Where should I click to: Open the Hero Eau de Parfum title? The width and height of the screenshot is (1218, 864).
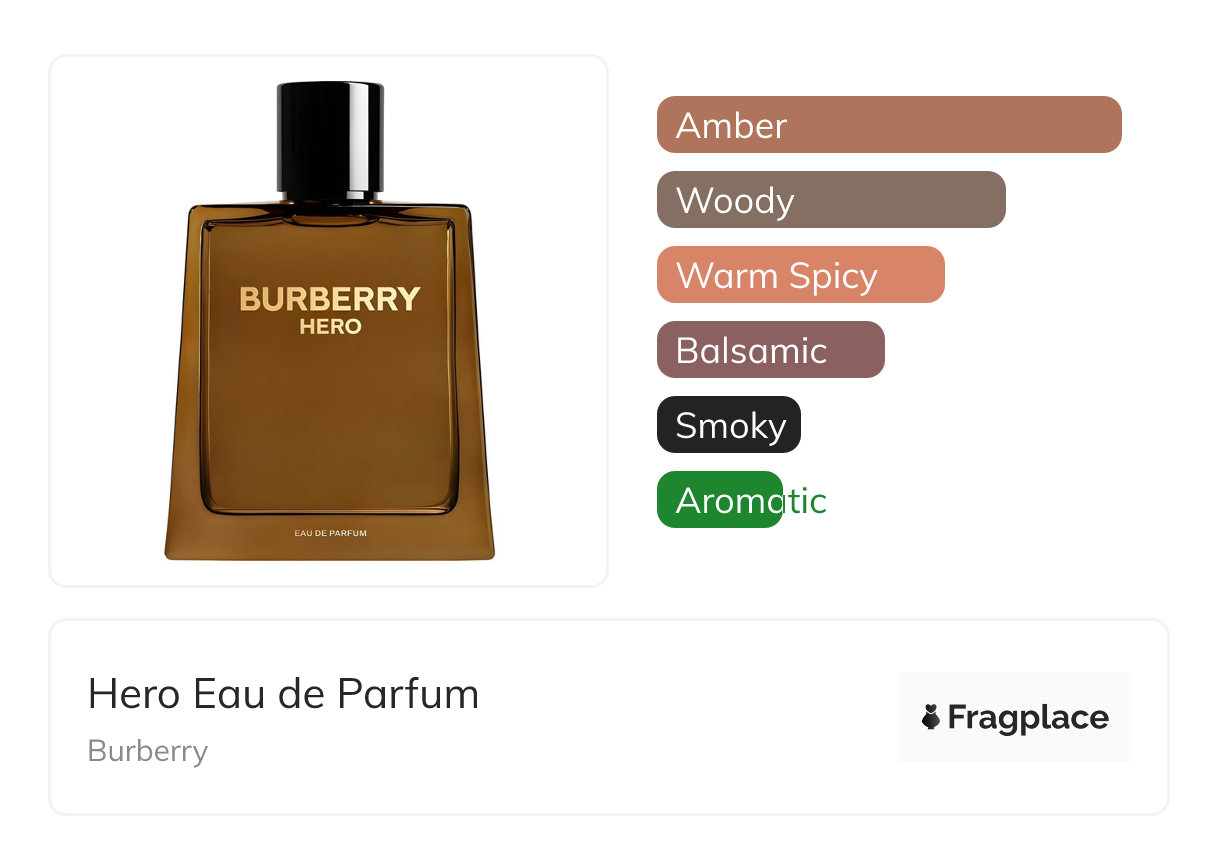pyautogui.click(x=283, y=694)
